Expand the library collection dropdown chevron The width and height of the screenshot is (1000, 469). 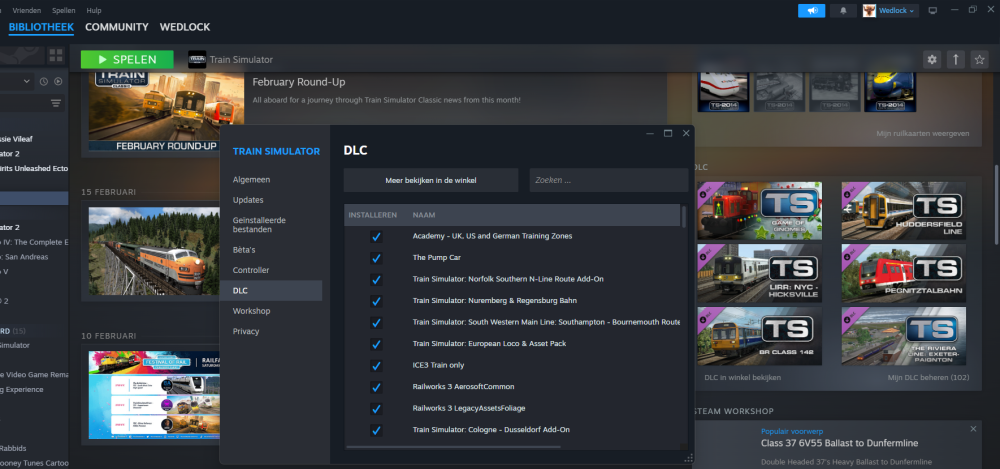click(x=27, y=81)
